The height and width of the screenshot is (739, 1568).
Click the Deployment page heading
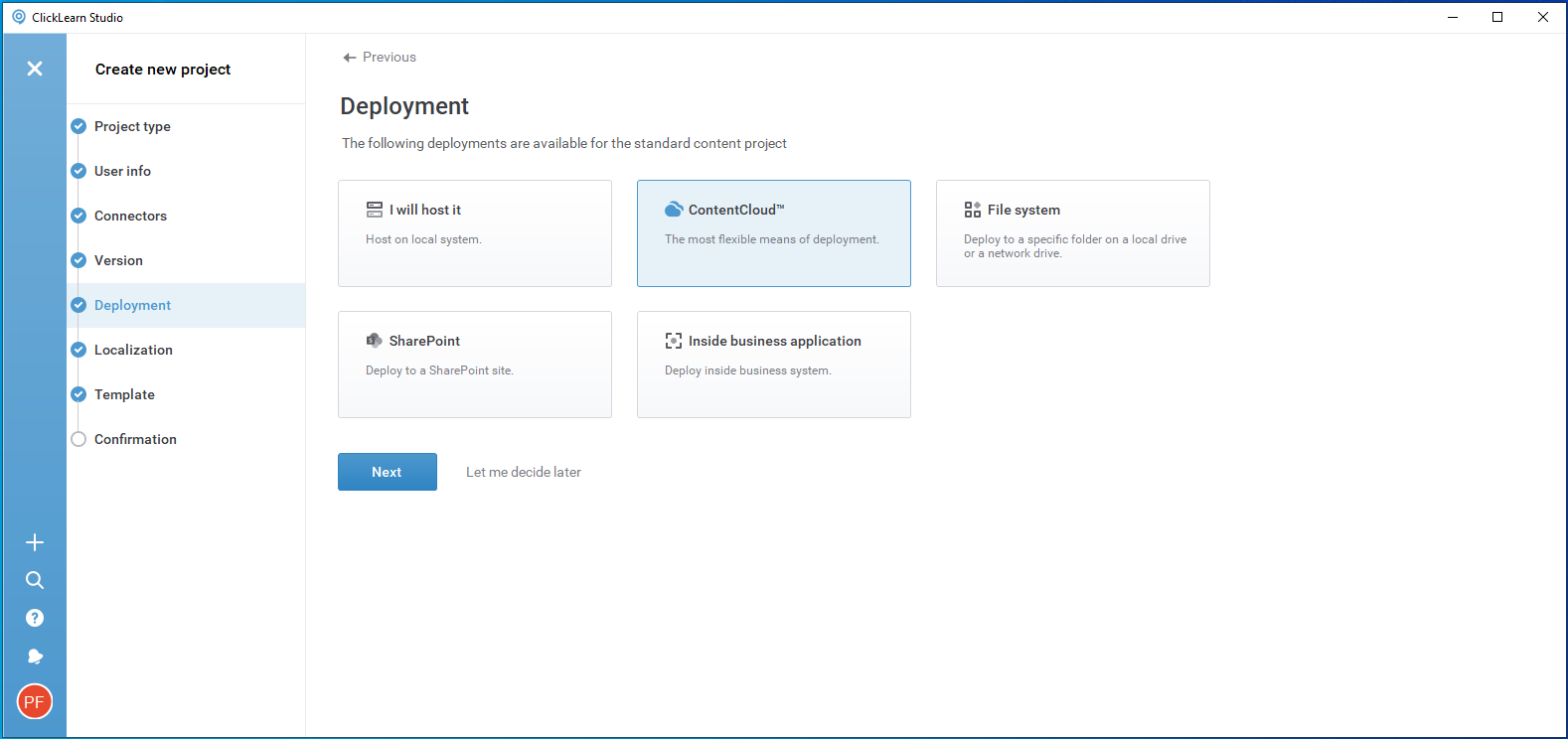404,106
